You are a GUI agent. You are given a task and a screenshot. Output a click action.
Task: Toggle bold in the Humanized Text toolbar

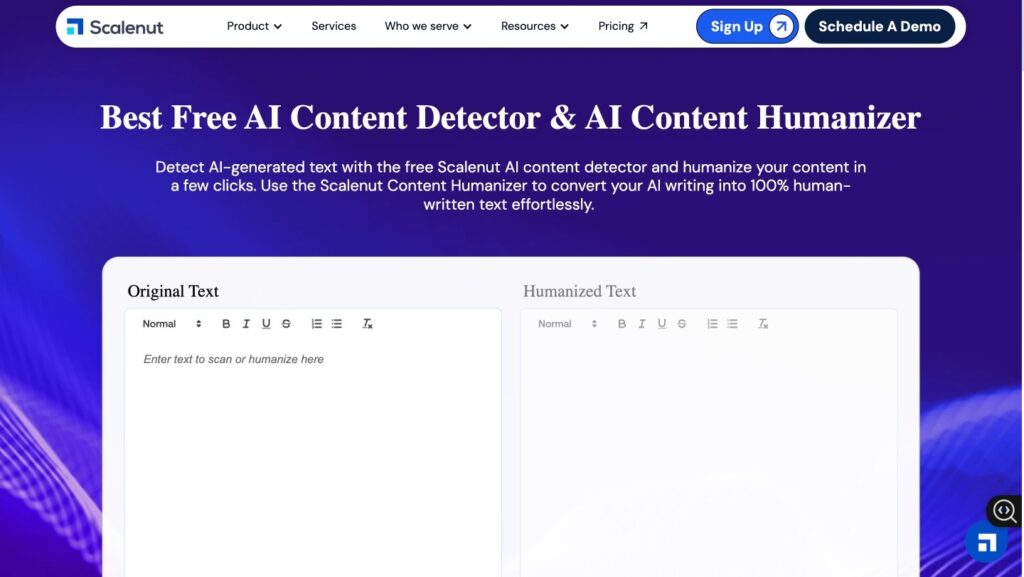click(x=622, y=324)
